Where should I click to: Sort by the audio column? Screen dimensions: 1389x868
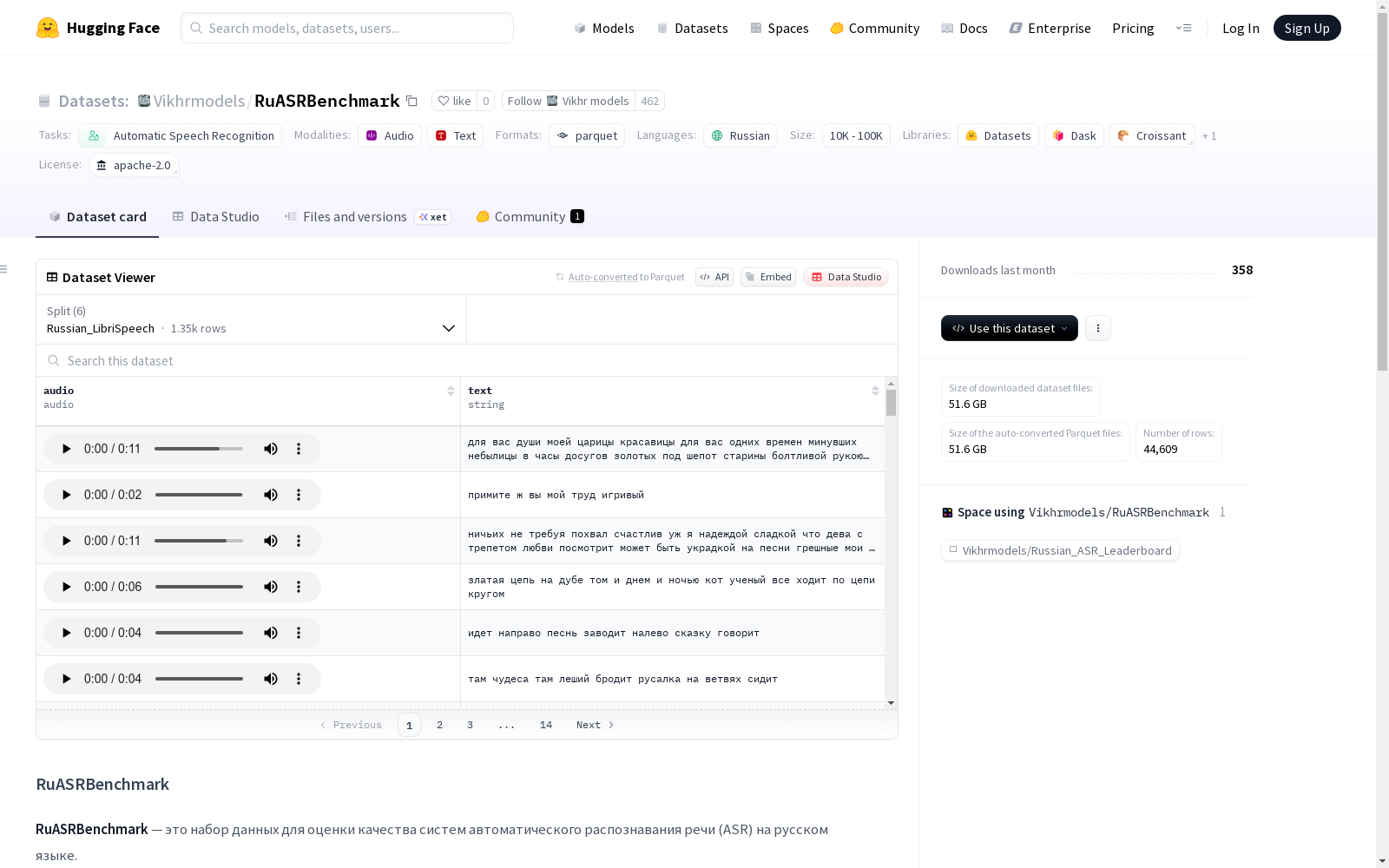(451, 391)
